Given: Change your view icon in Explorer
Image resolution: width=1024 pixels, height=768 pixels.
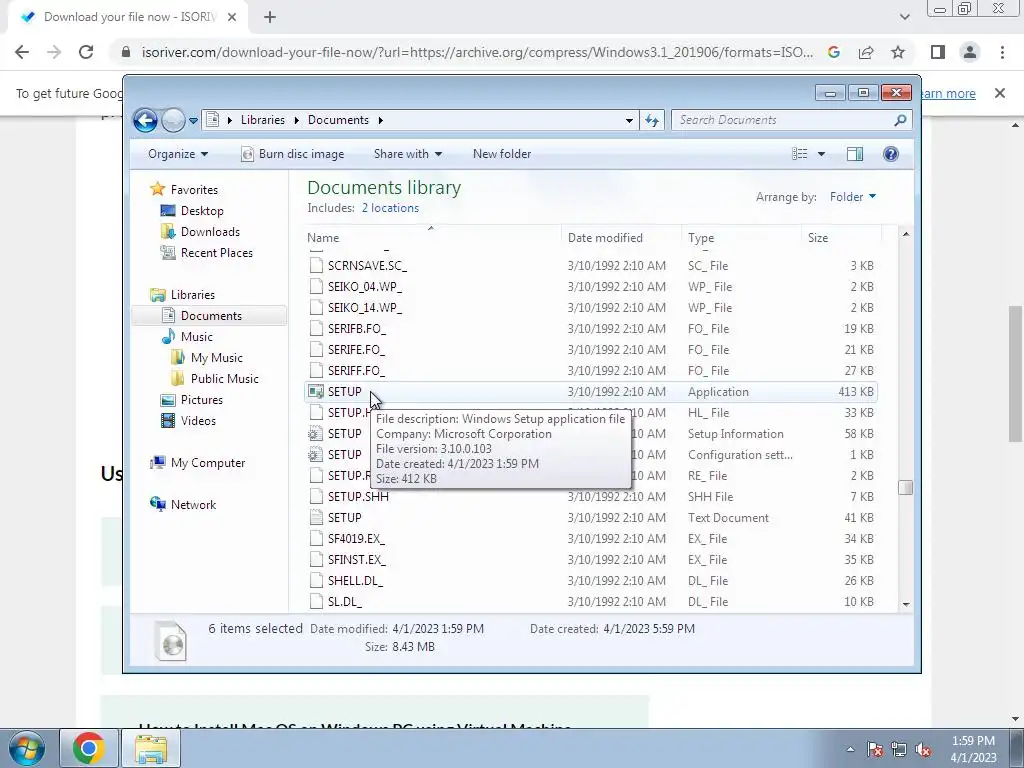Looking at the screenshot, I should 799,154.
